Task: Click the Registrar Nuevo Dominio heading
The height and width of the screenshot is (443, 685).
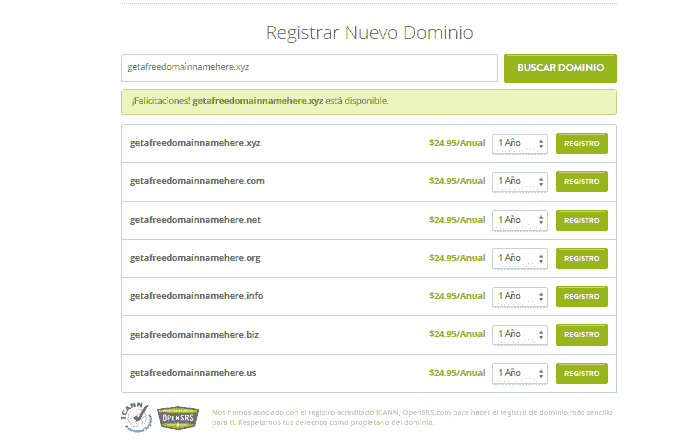Action: click(370, 33)
